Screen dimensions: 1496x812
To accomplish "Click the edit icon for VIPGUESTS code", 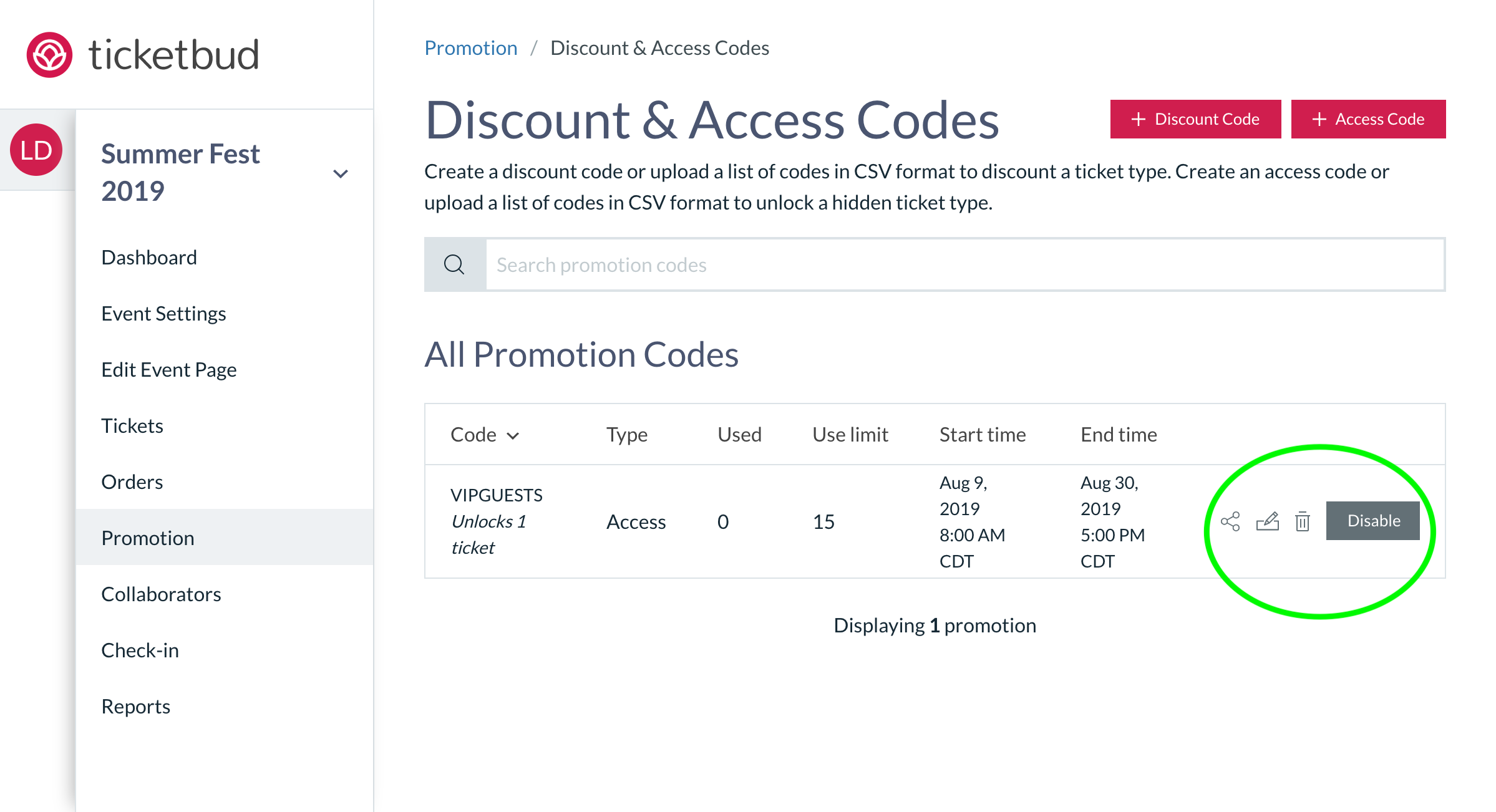I will 1265,520.
